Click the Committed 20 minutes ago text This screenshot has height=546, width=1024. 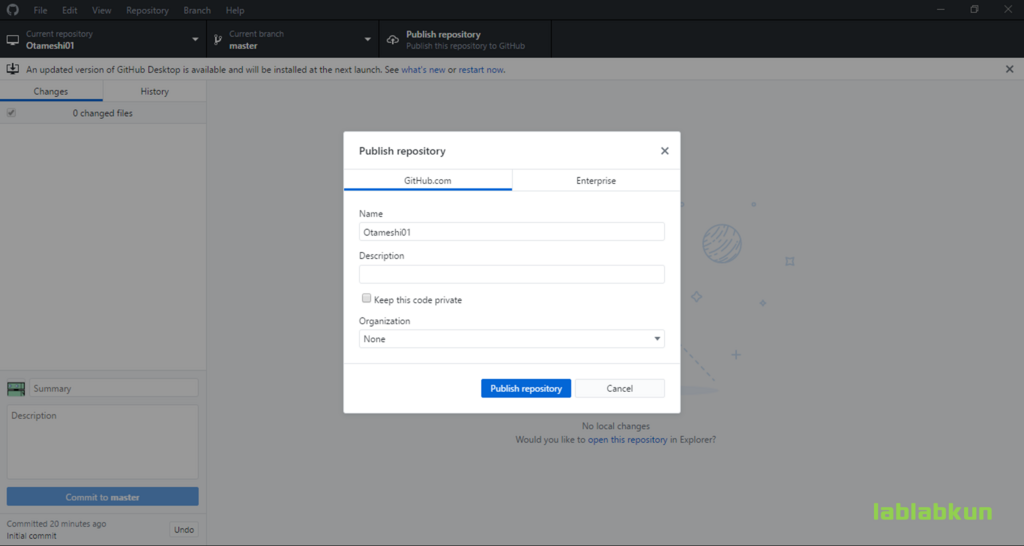click(56, 524)
